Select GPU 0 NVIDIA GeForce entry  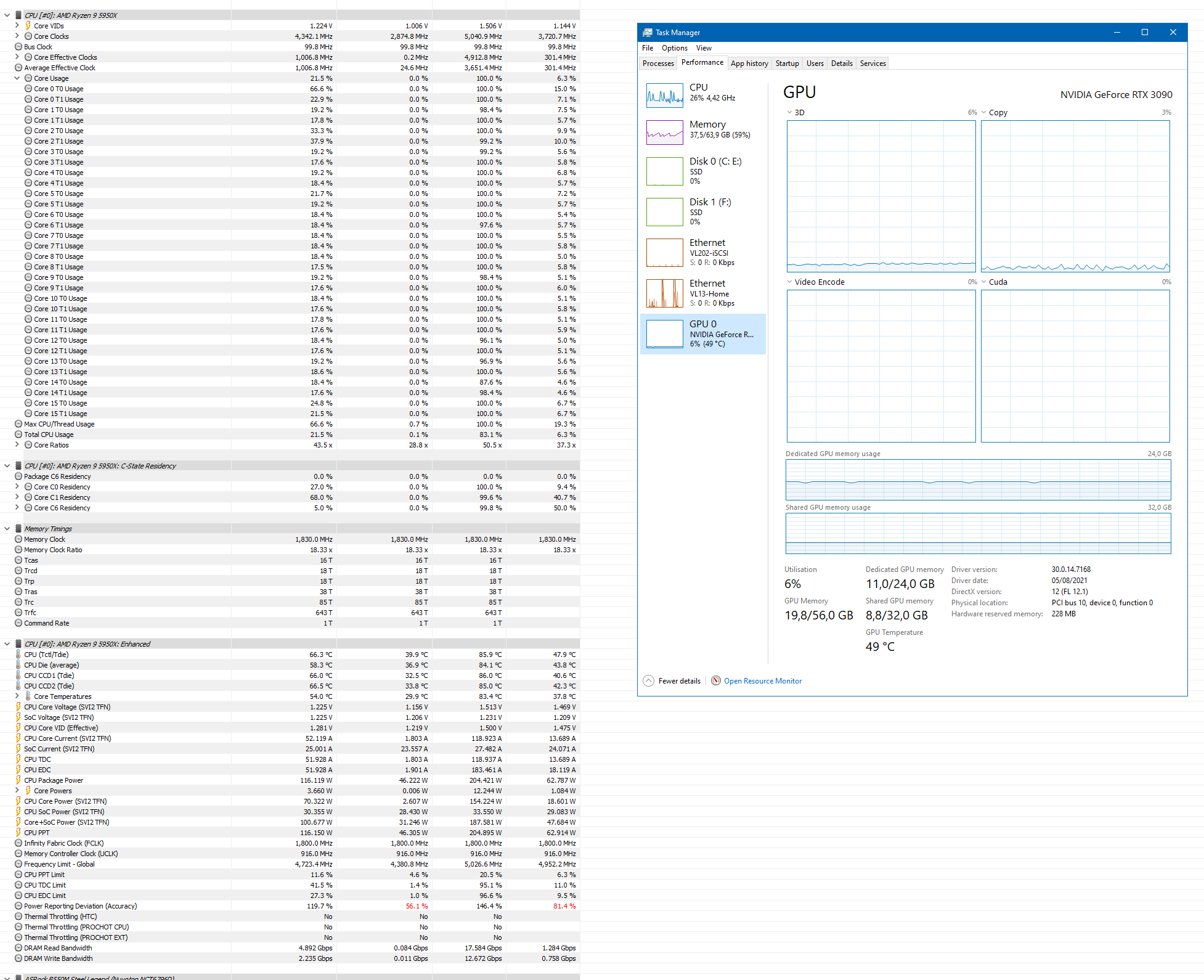tap(703, 334)
